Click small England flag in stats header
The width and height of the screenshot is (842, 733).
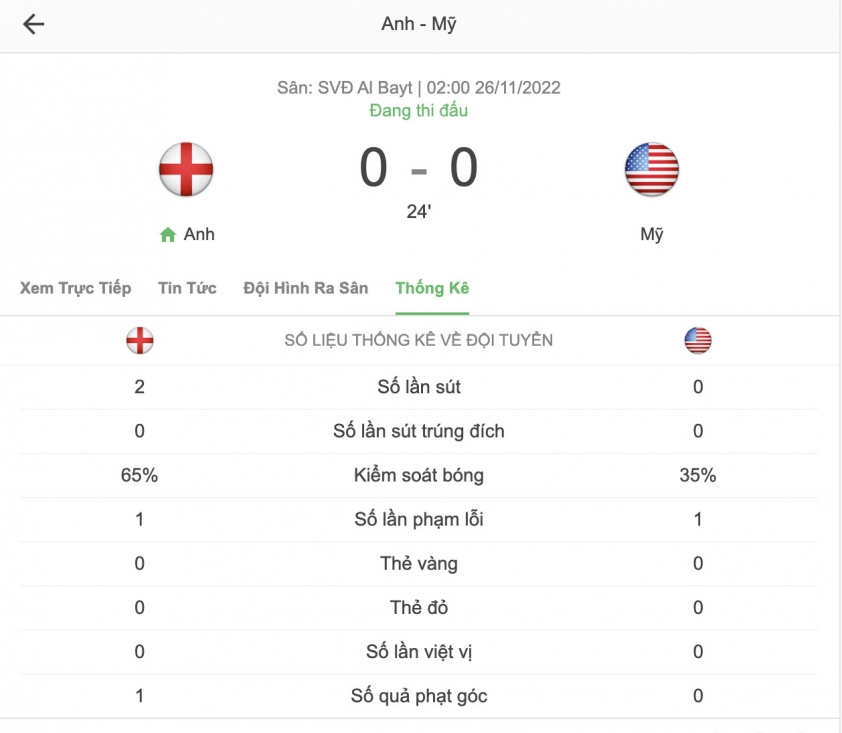coord(140,340)
